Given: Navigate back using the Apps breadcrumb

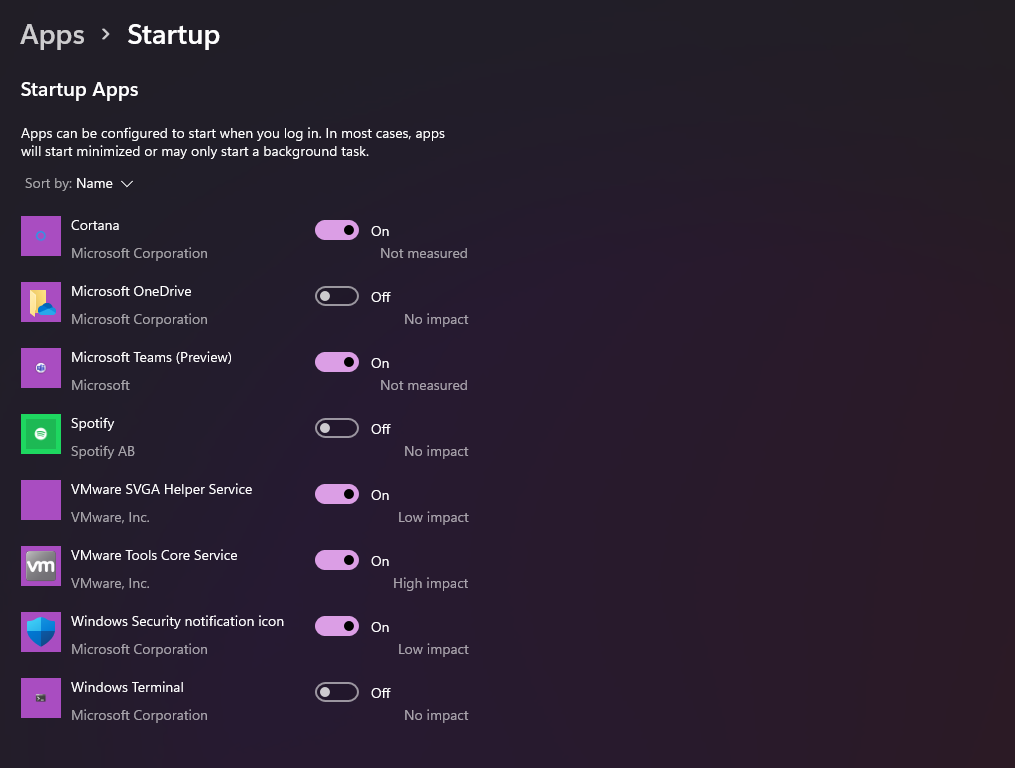Looking at the screenshot, I should [52, 34].
